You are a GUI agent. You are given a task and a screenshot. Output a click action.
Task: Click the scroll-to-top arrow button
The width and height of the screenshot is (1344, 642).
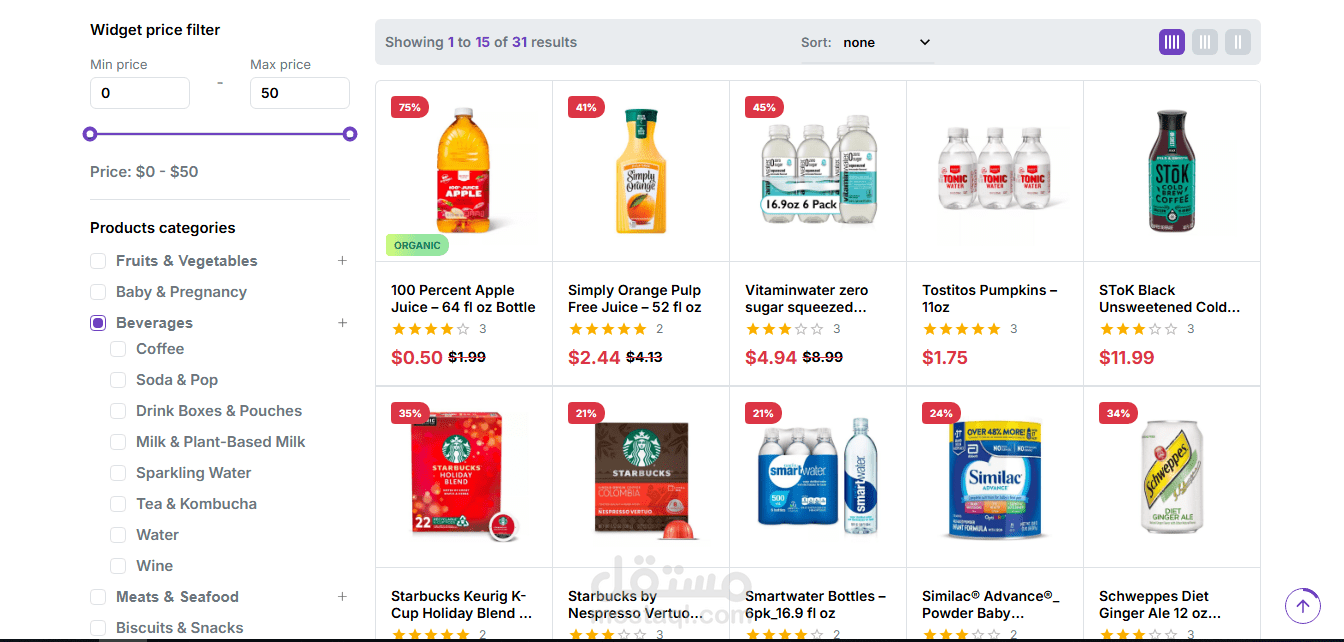pos(1303,605)
